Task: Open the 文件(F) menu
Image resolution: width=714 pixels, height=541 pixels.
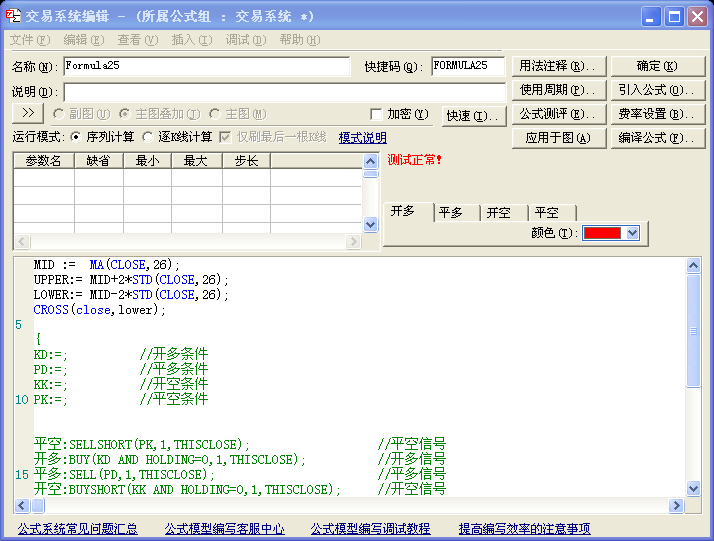Action: pyautogui.click(x=30, y=40)
